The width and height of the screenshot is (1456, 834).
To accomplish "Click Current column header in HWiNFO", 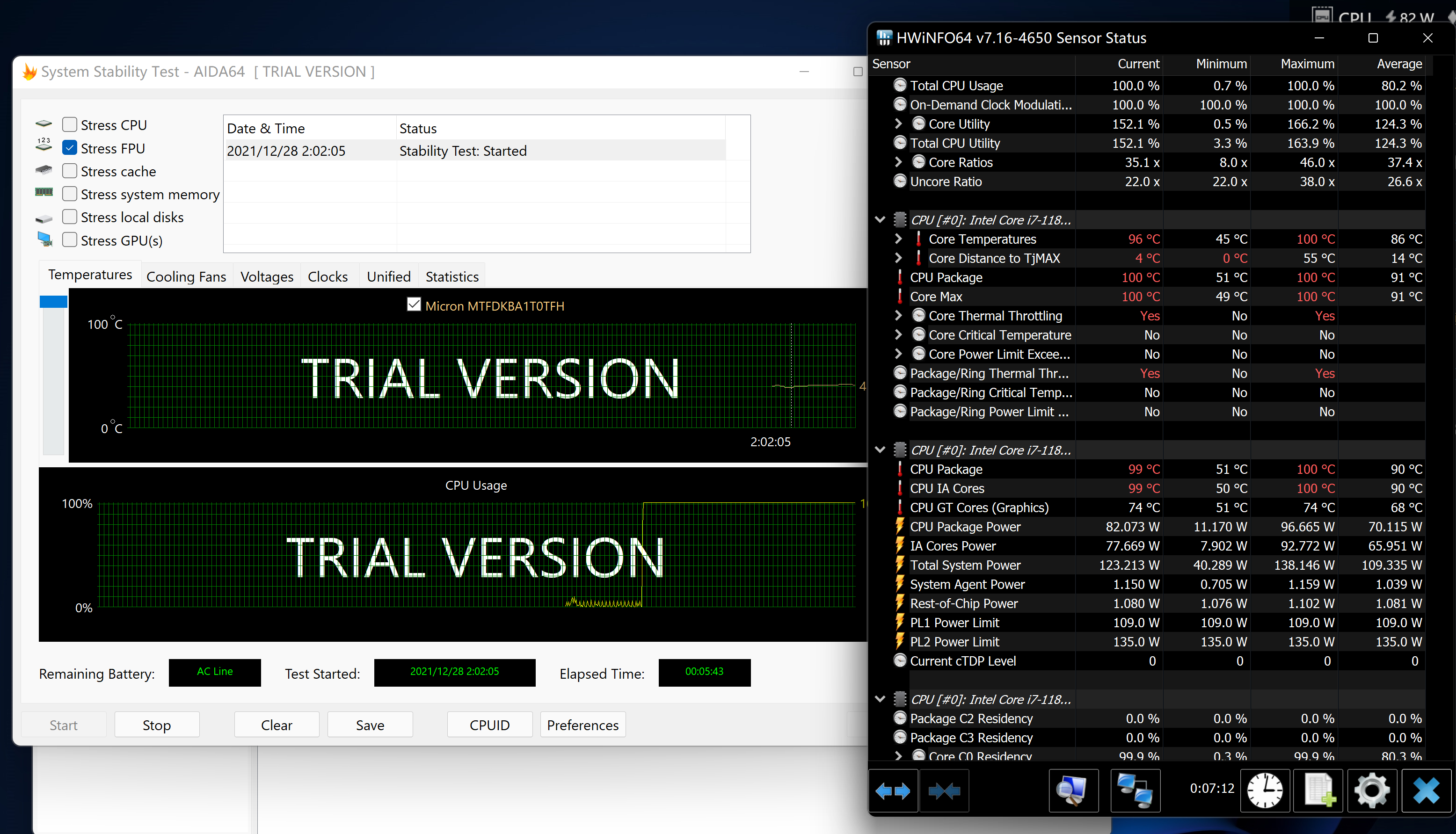I will (x=1119, y=64).
